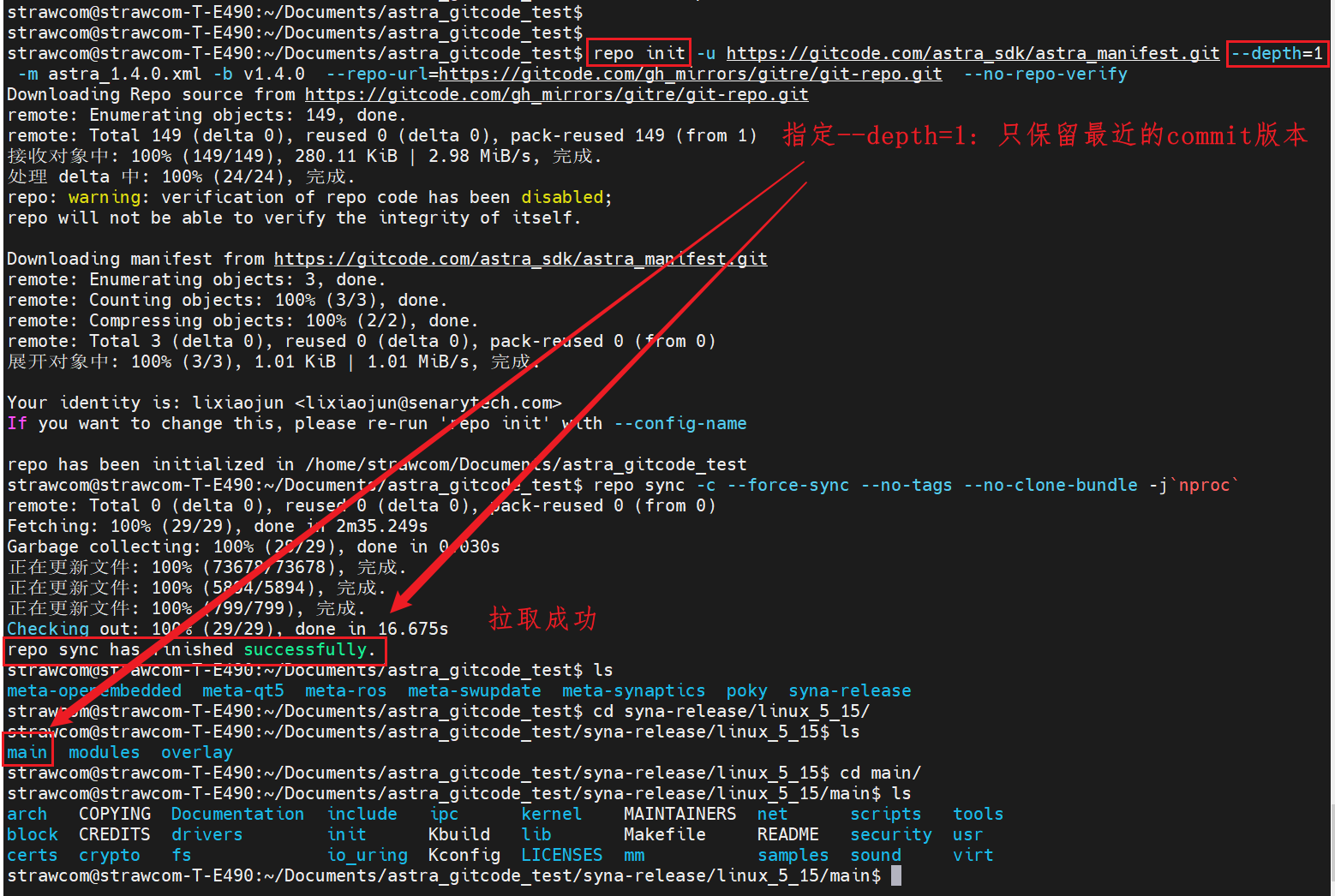Click the 'Garbage collecting: 100%' line

click(254, 547)
